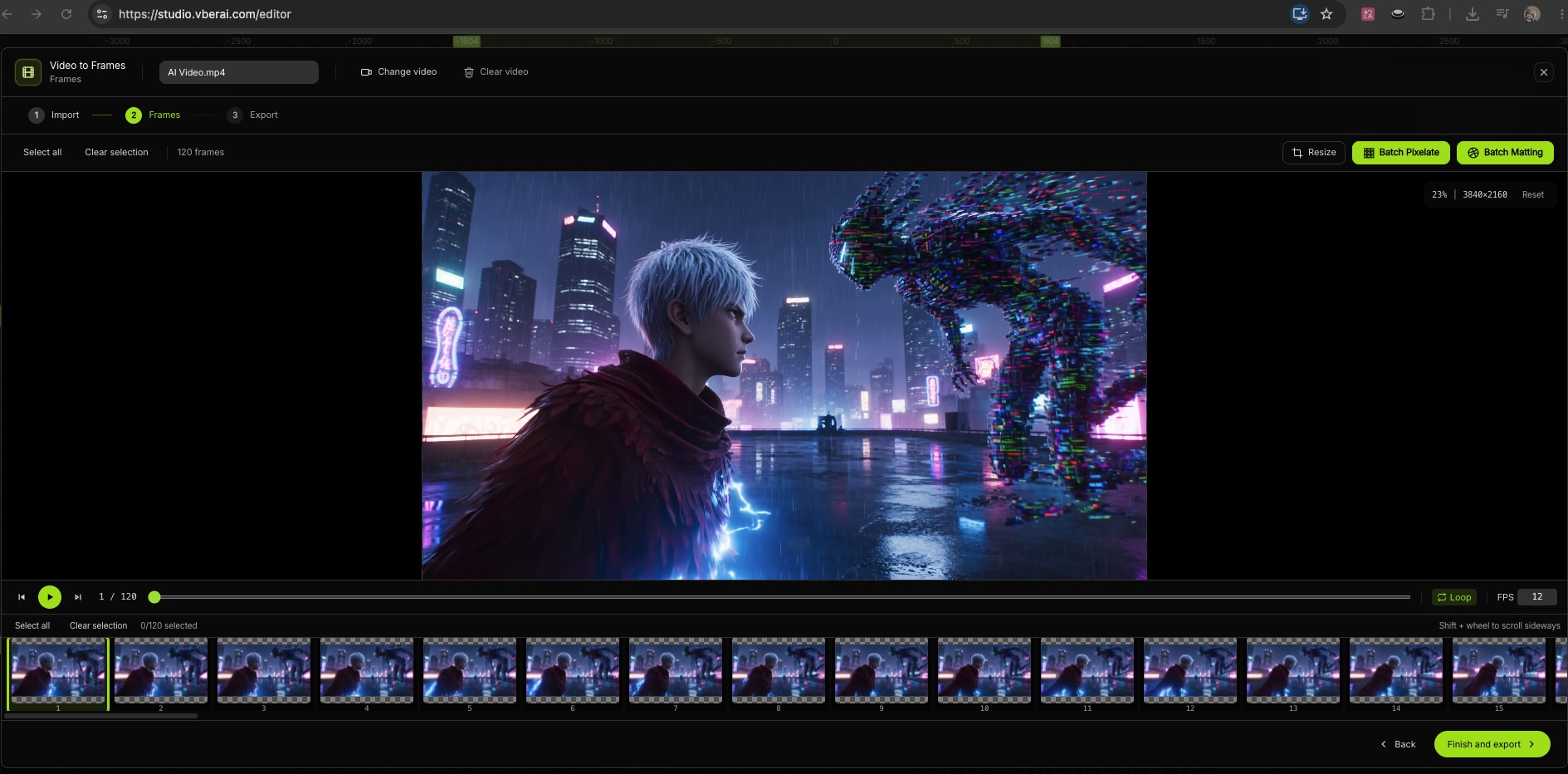Switch to the Frames step
Image resolution: width=1568 pixels, height=774 pixels.
(x=153, y=115)
